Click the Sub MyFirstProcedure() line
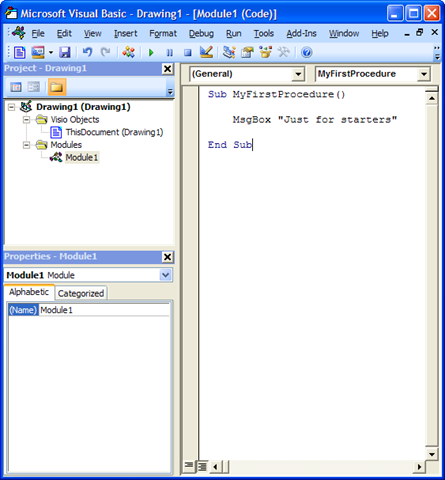This screenshot has width=445, height=480. (x=276, y=94)
